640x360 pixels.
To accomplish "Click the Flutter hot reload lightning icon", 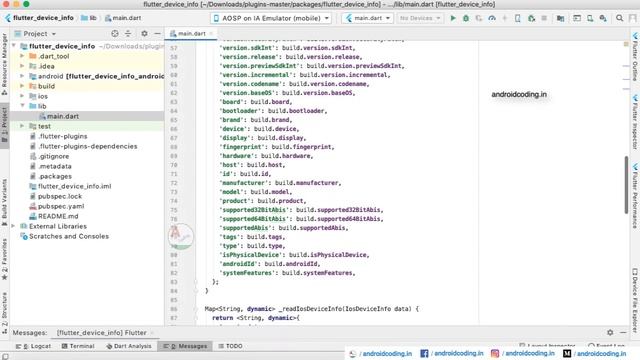I will click(505, 18).
